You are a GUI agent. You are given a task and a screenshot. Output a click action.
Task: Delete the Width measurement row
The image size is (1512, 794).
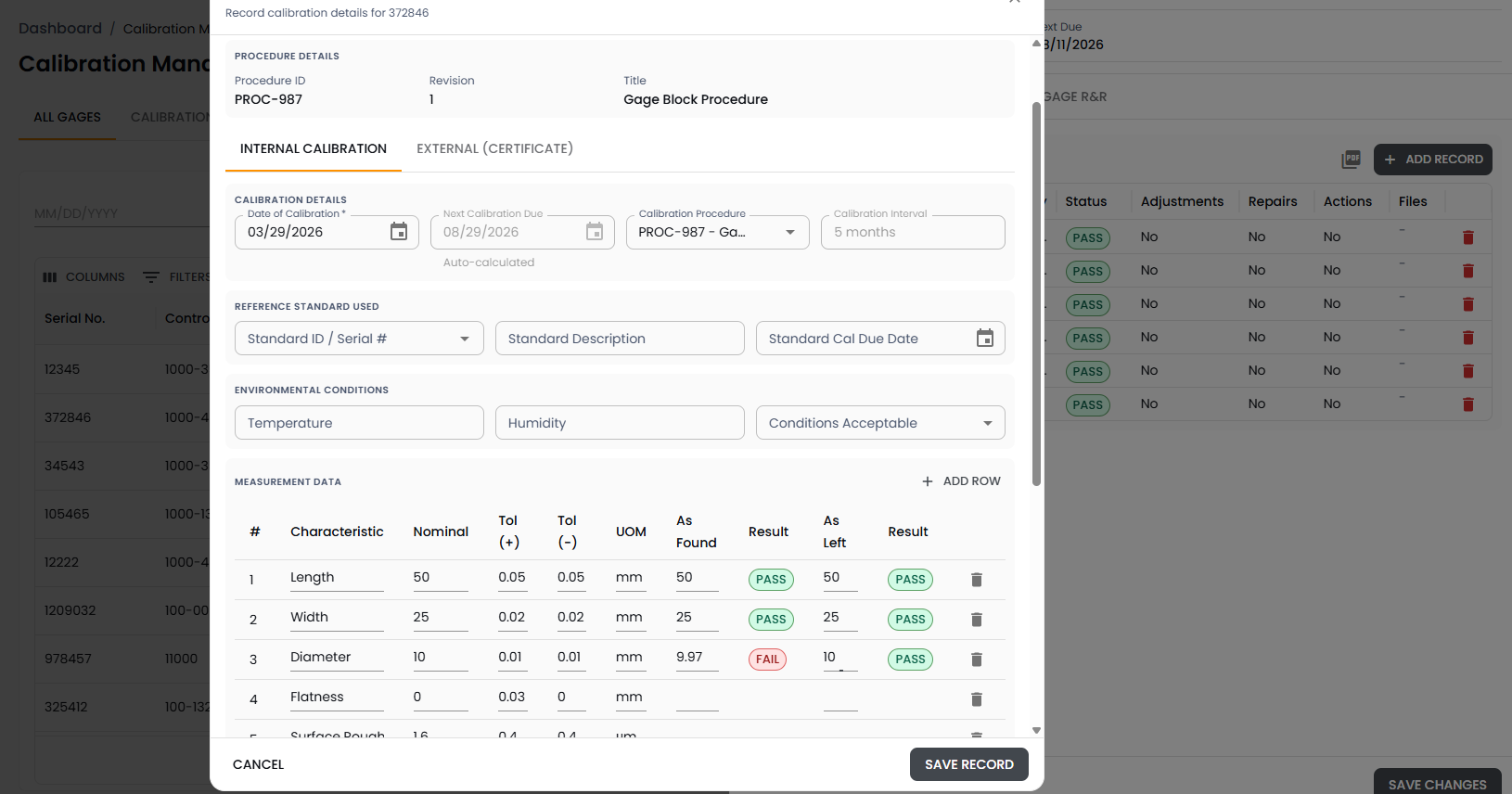click(976, 620)
